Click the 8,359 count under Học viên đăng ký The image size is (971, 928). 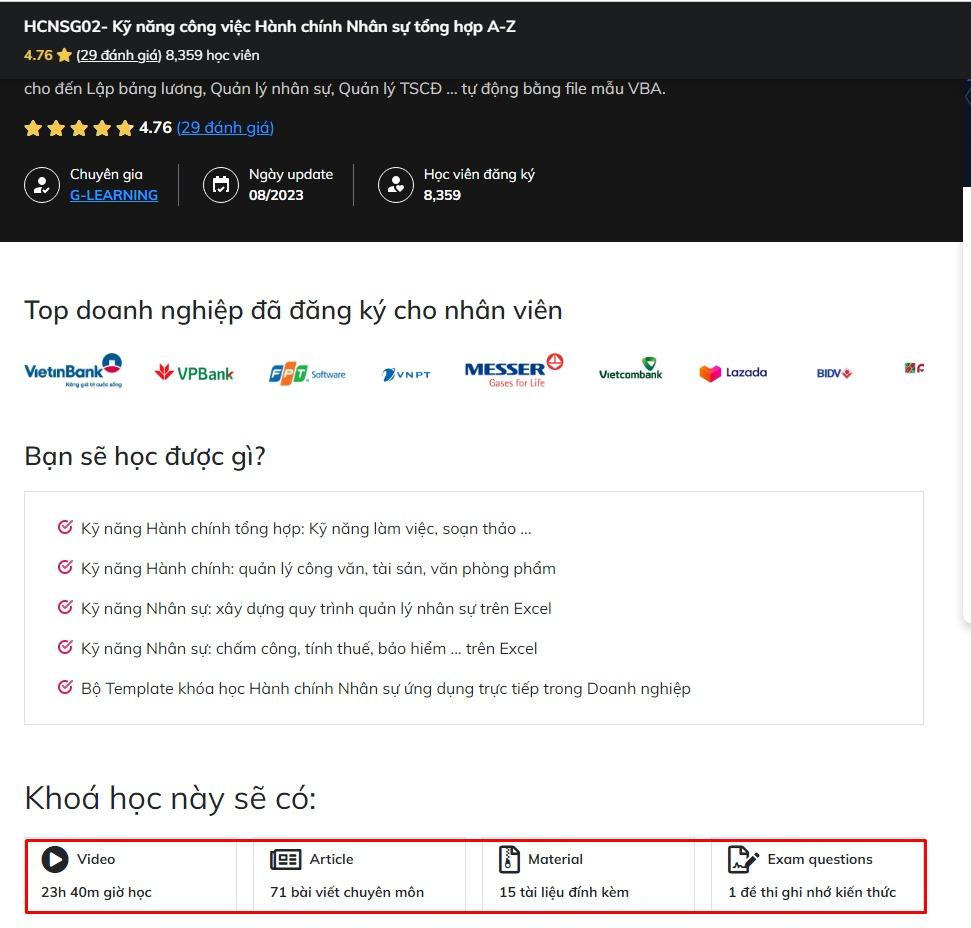click(442, 195)
